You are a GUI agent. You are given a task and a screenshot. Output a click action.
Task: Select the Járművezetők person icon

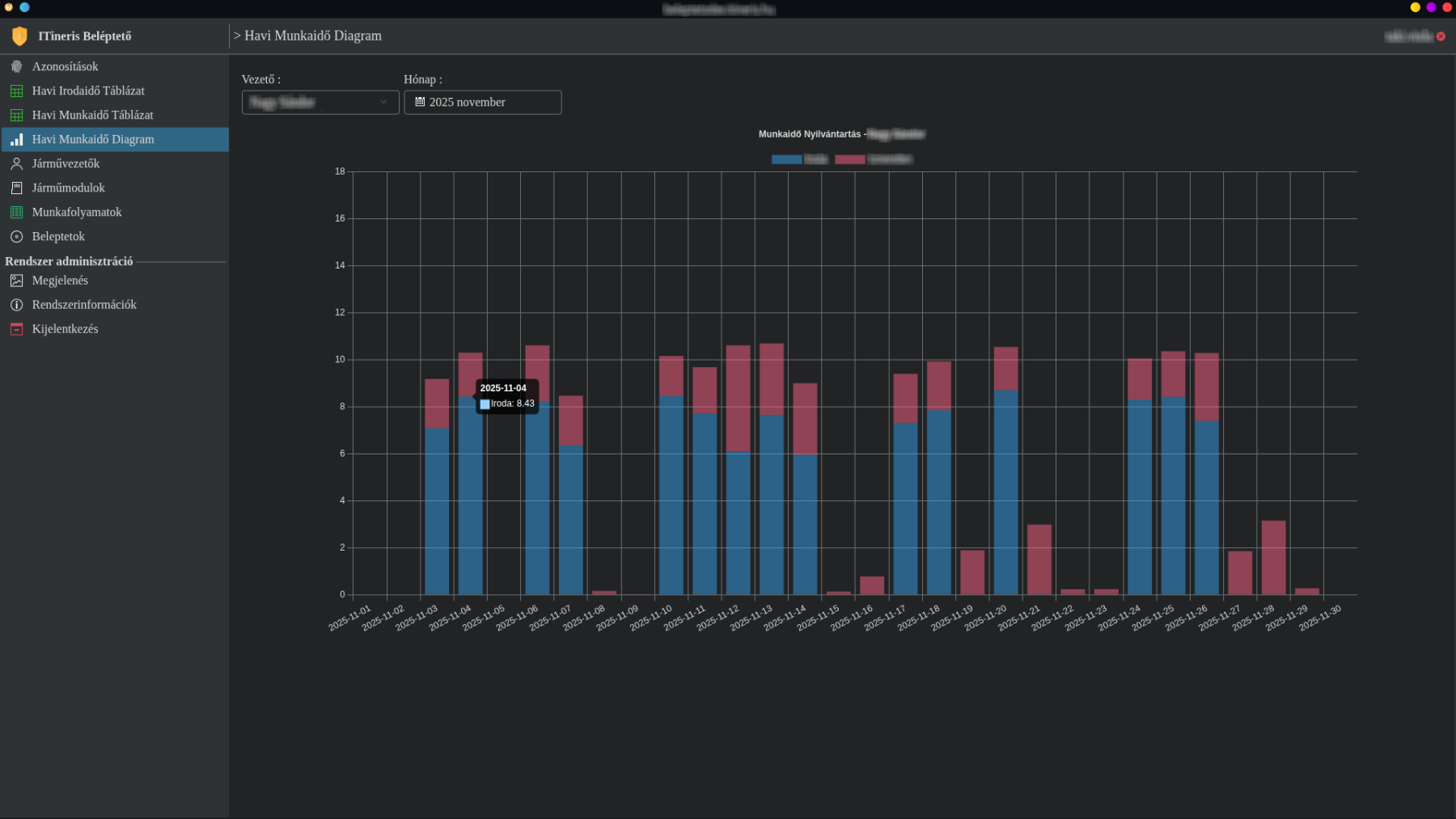coord(16,164)
